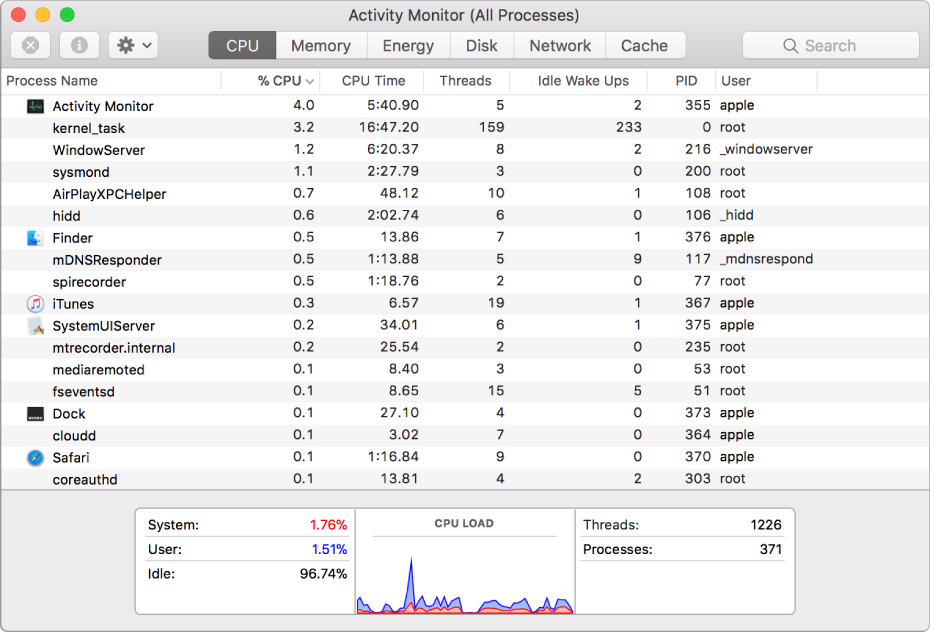Click the Idle Wake Ups column header
Viewport: 934px width, 633px height.
coord(583,81)
